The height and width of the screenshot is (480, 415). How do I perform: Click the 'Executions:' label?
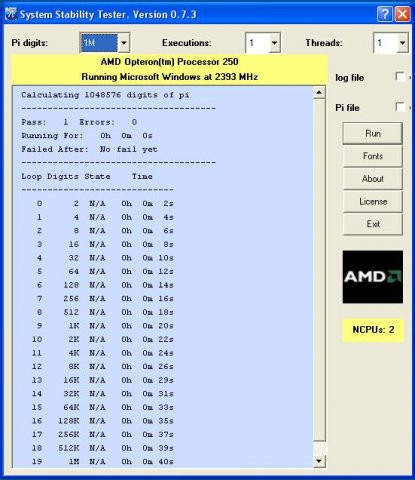[187, 43]
